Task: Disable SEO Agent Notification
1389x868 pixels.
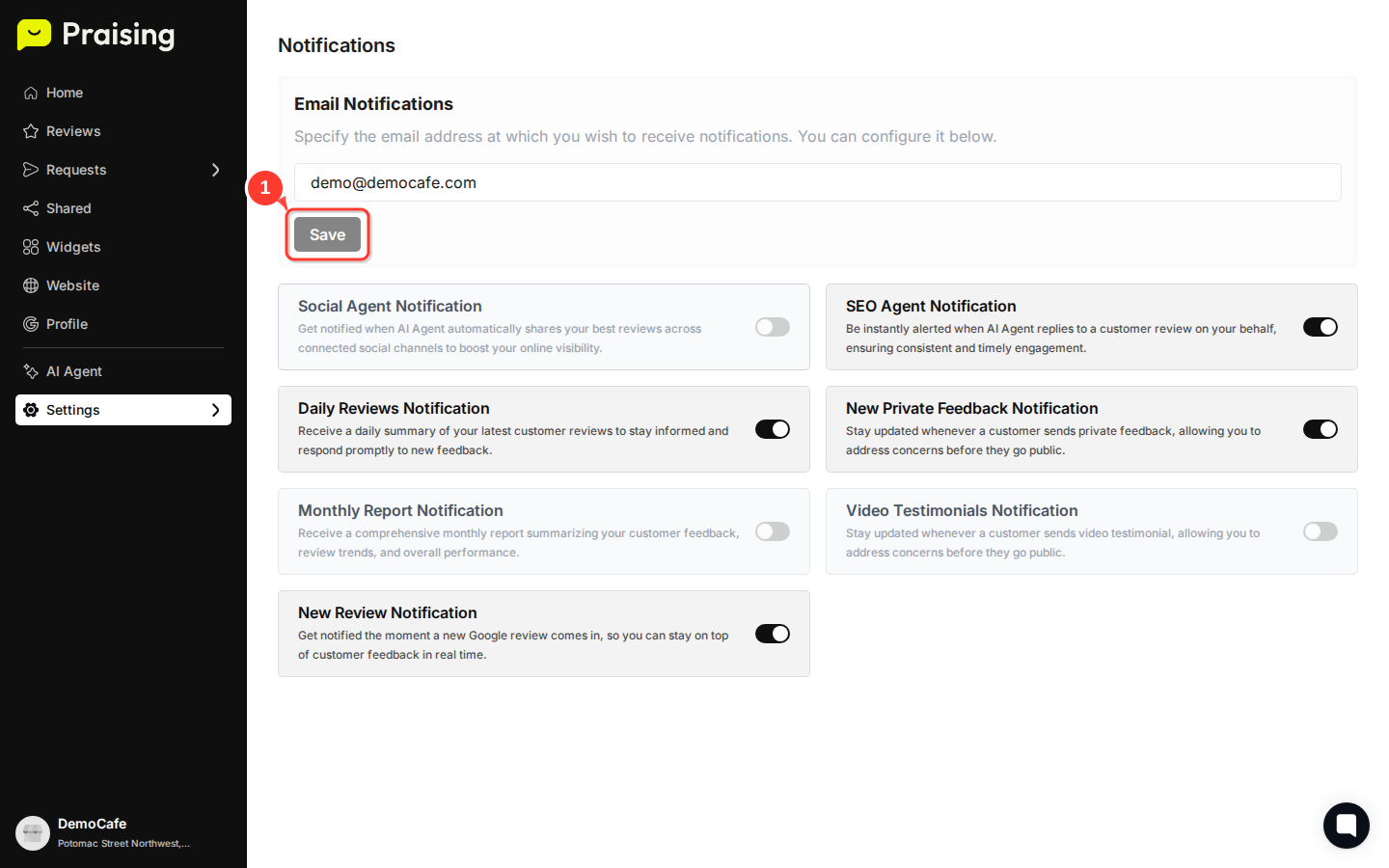Action: pos(1320,327)
